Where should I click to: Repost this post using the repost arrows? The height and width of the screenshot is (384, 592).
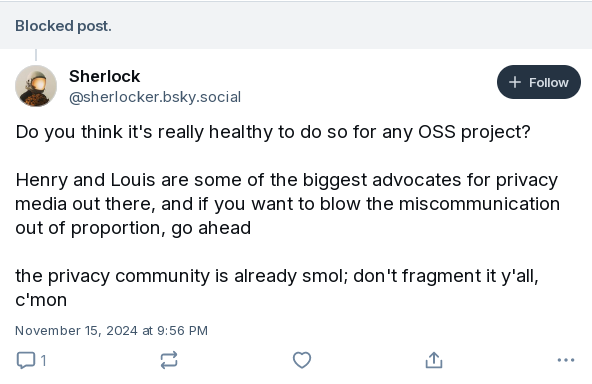click(x=169, y=360)
